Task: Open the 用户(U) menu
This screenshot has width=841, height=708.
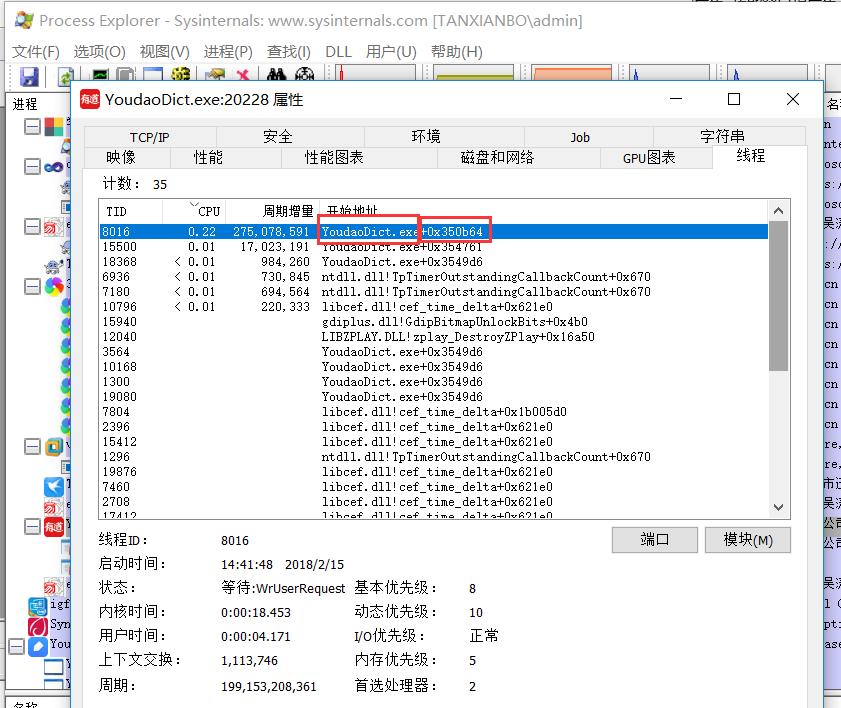Action: pos(391,52)
